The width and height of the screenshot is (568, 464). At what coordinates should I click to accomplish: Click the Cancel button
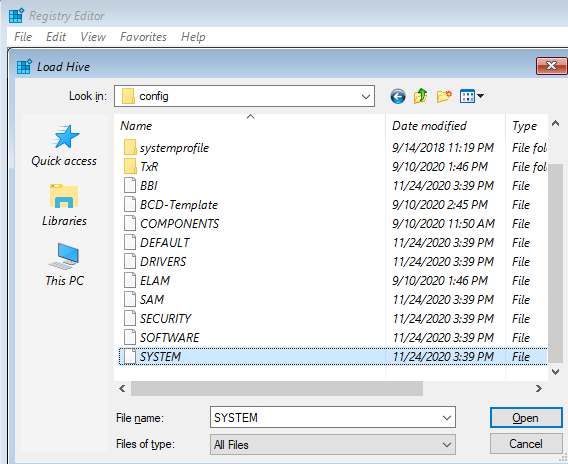[526, 444]
